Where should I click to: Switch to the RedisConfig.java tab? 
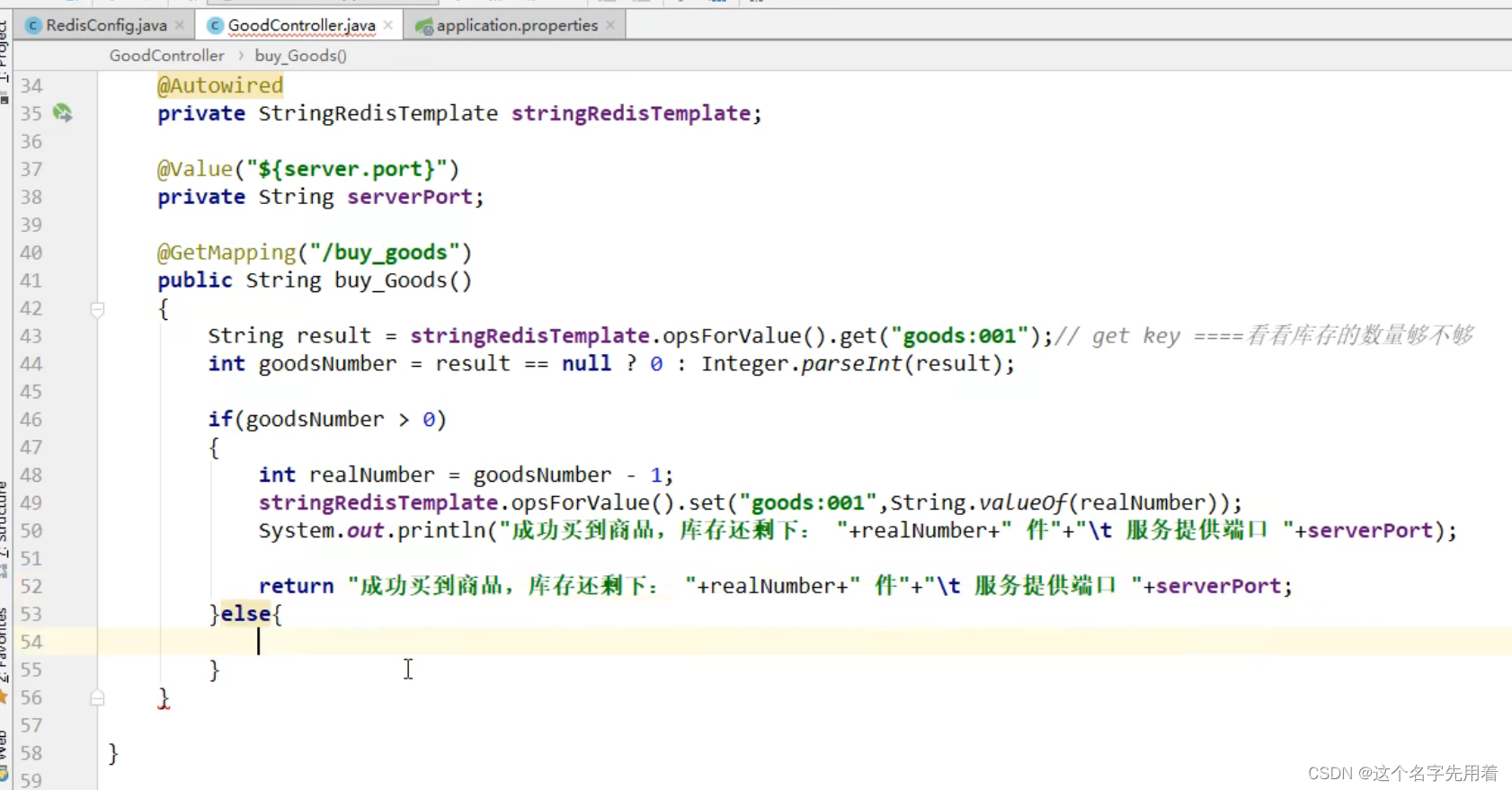tap(106, 25)
